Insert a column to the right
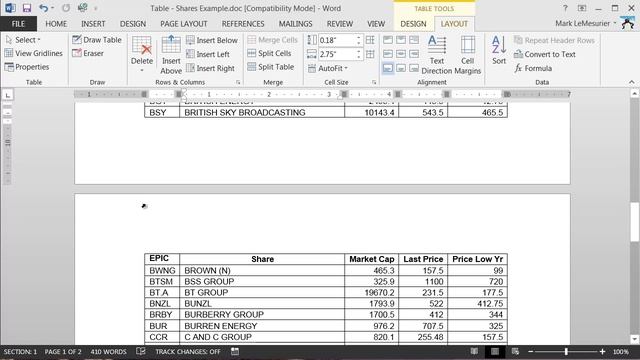This screenshot has width=640, height=360. tap(210, 68)
